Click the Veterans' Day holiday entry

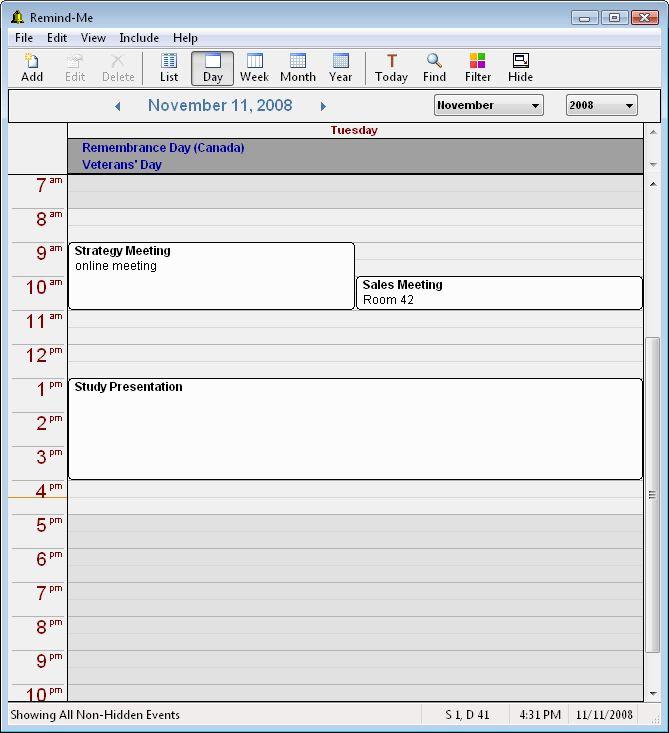click(122, 165)
